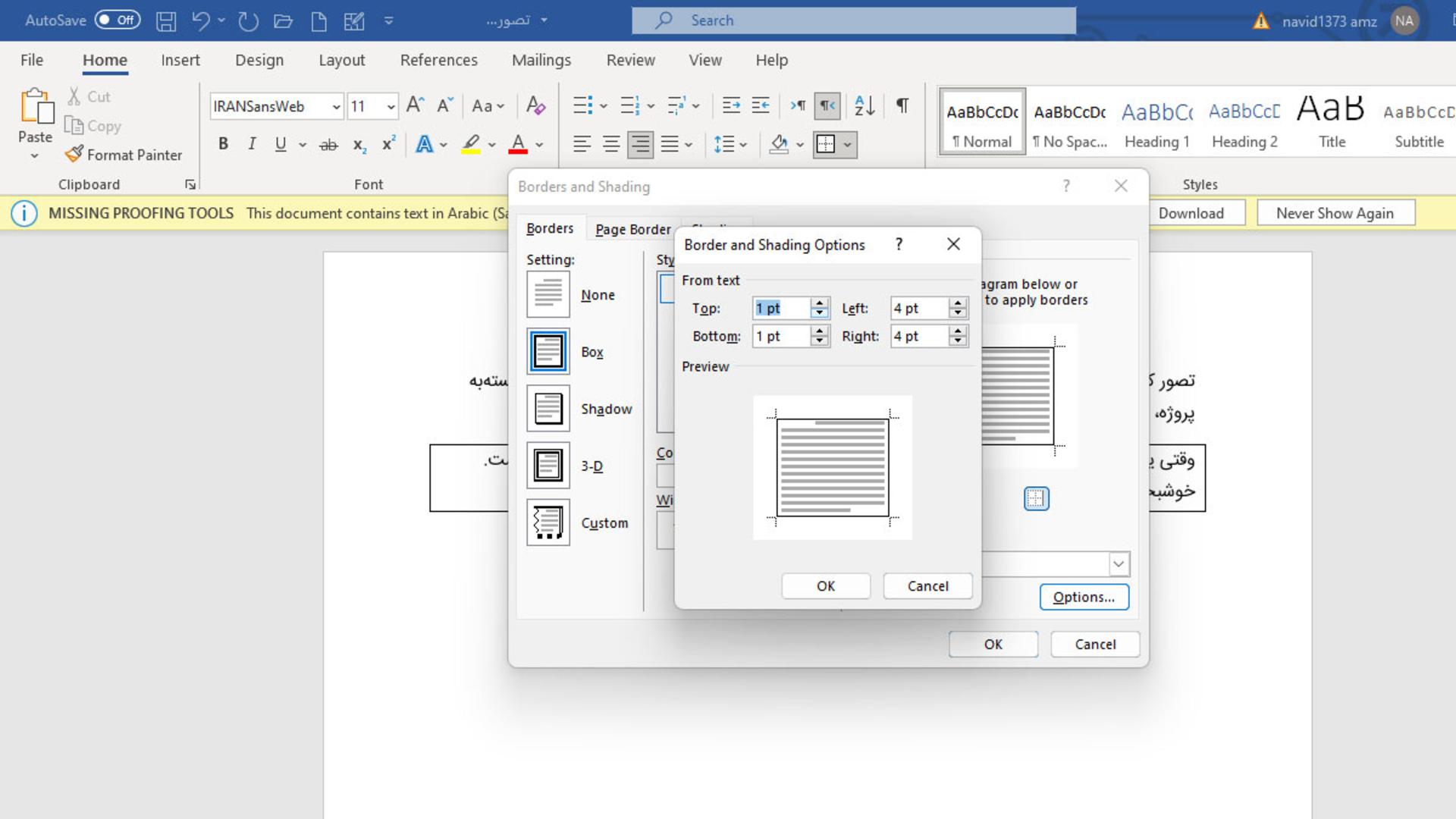Viewport: 1456px width, 819px height.
Task: Select the Custom border setting icon
Action: [x=548, y=522]
